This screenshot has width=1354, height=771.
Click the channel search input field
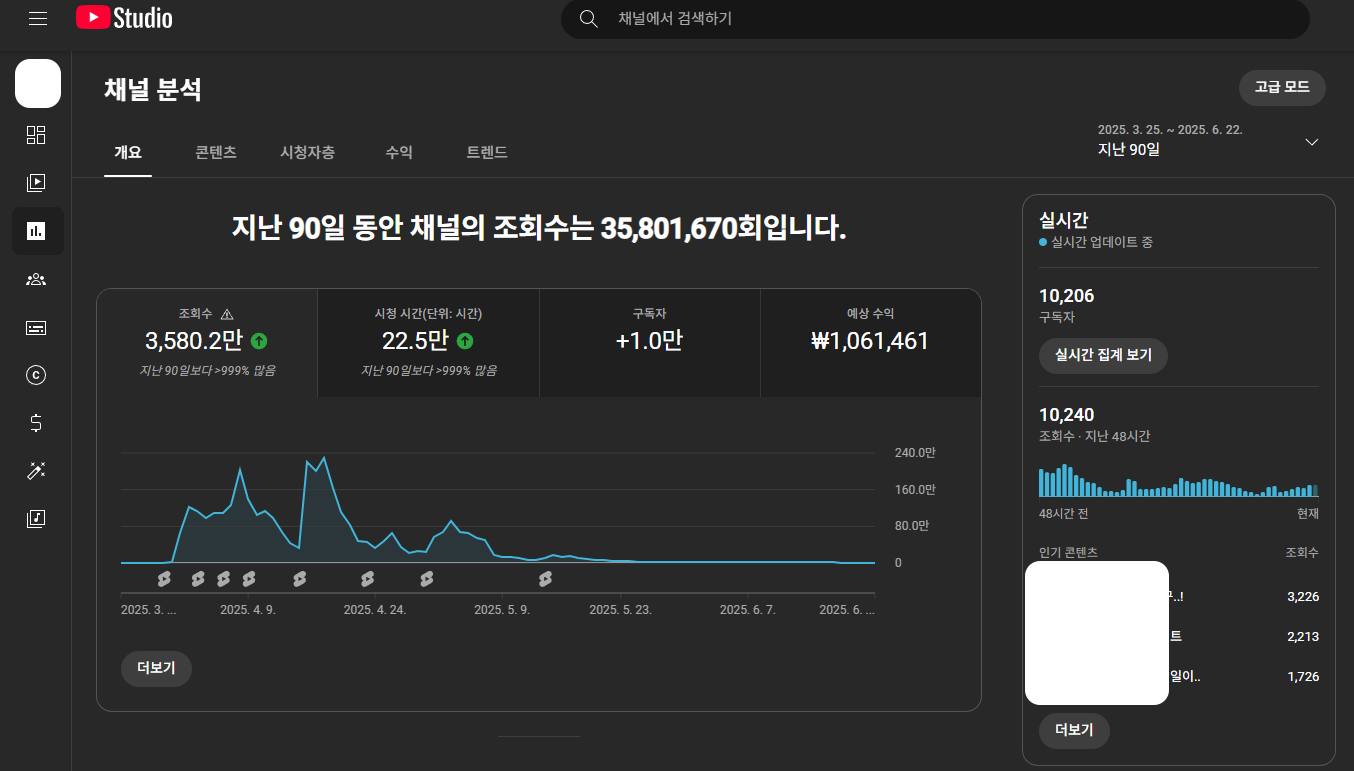click(935, 19)
